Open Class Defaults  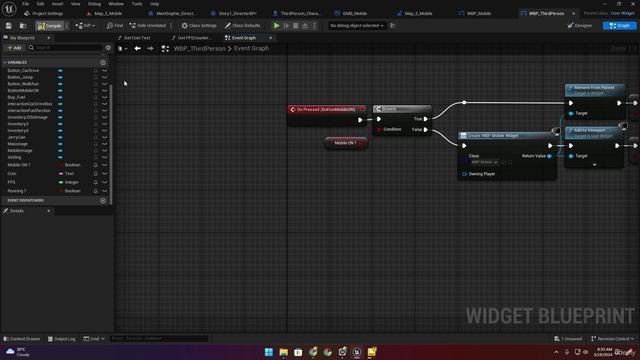pos(242,26)
